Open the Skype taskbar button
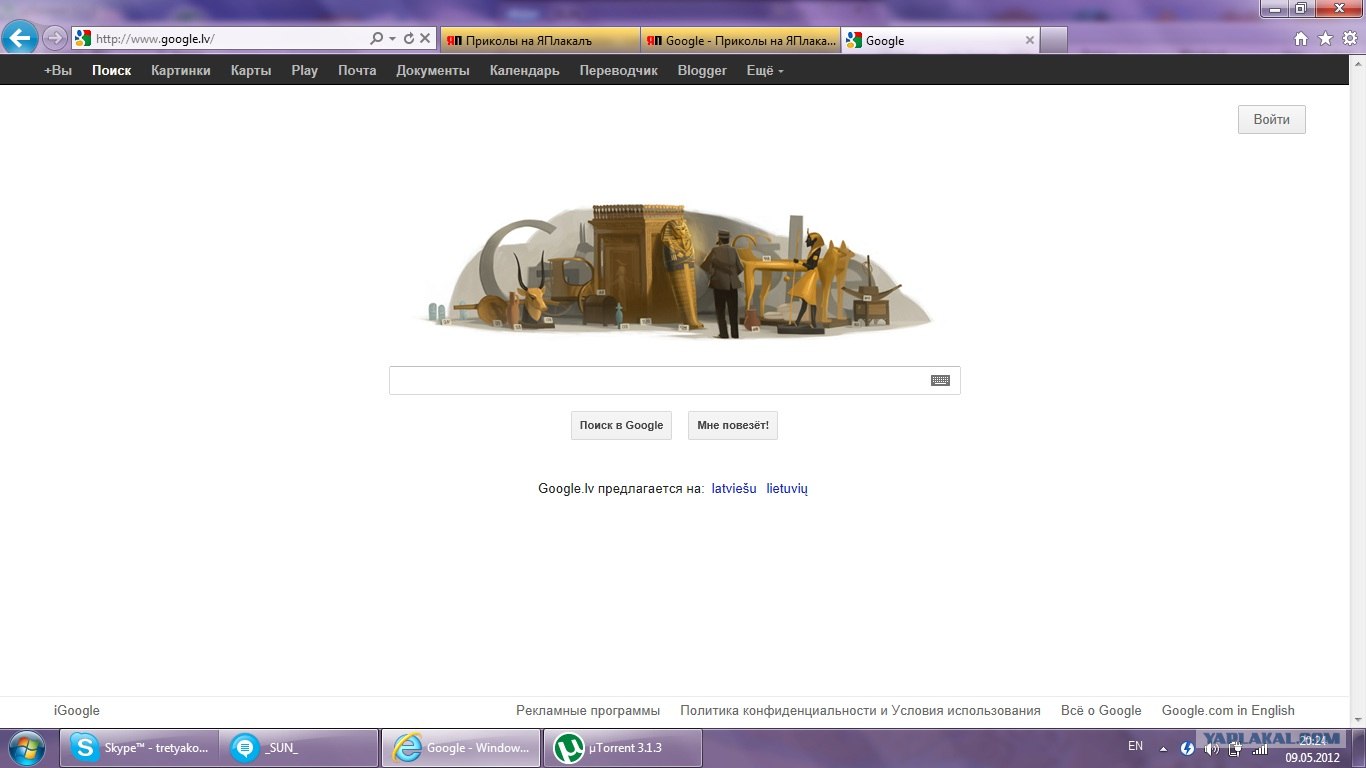 click(x=140, y=748)
